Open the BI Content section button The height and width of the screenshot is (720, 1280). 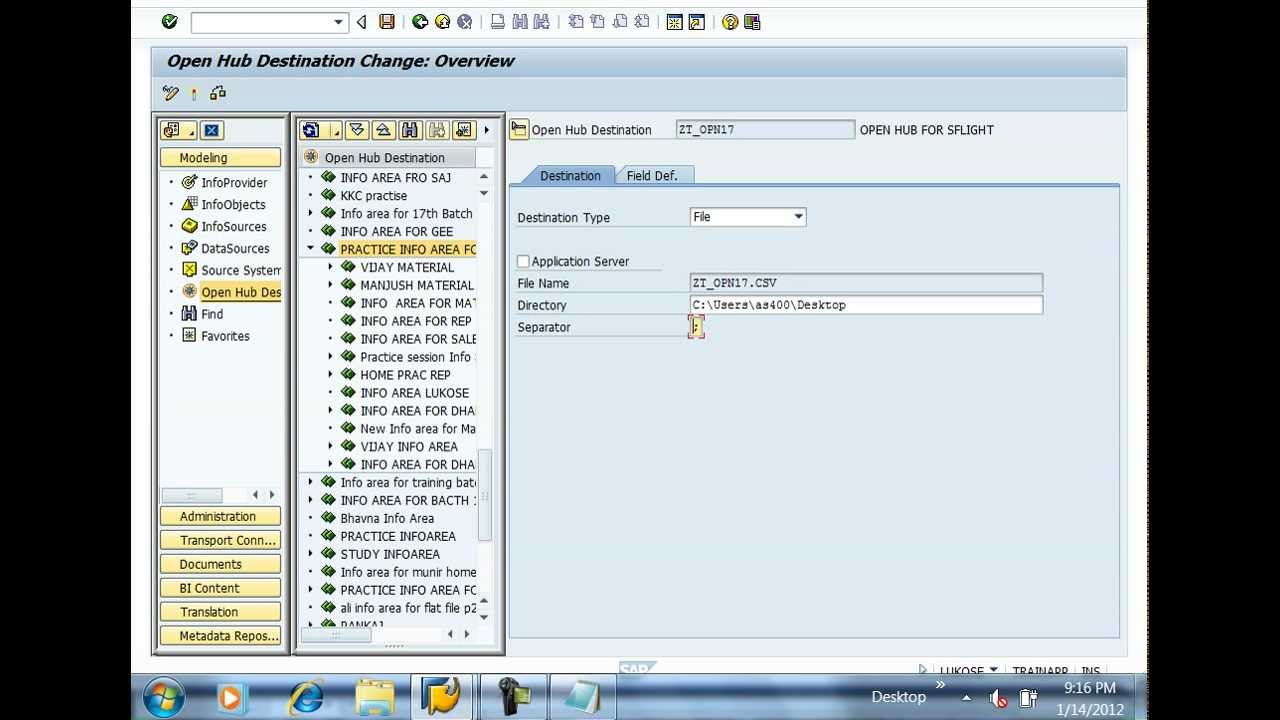(220, 588)
